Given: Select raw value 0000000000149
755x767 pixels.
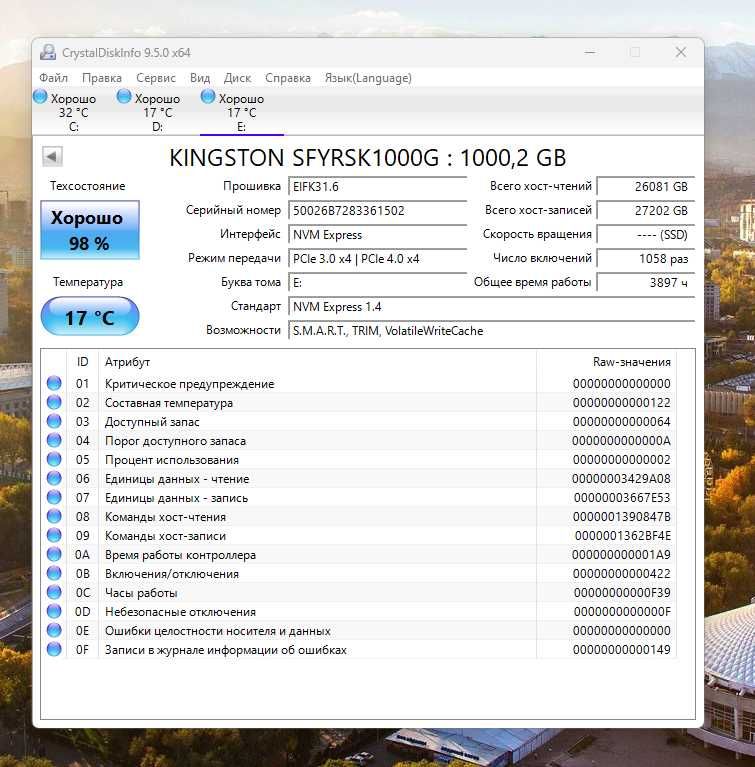Looking at the screenshot, I should tap(621, 650).
